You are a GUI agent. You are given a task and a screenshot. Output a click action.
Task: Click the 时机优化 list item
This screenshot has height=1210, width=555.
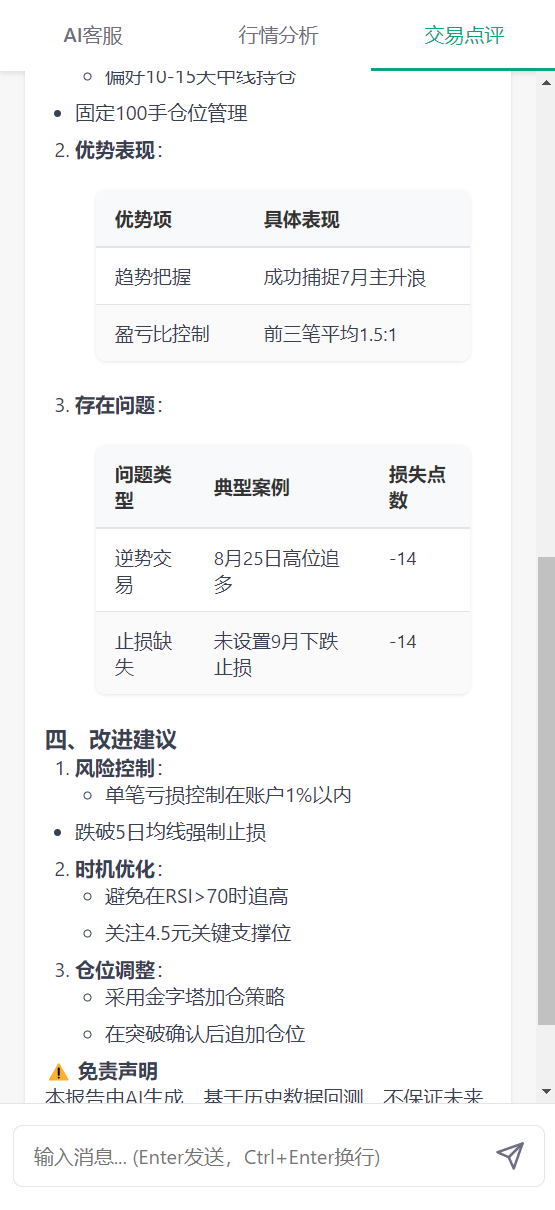[118, 869]
